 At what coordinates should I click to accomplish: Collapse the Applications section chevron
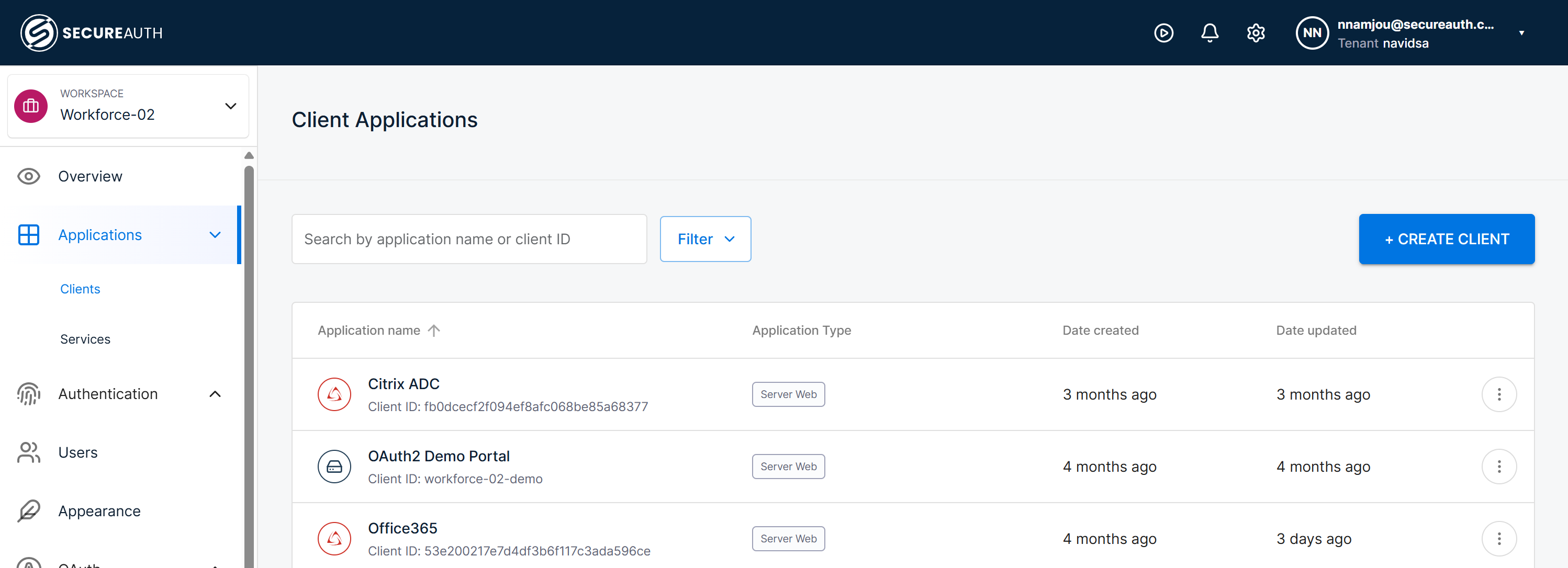point(215,235)
